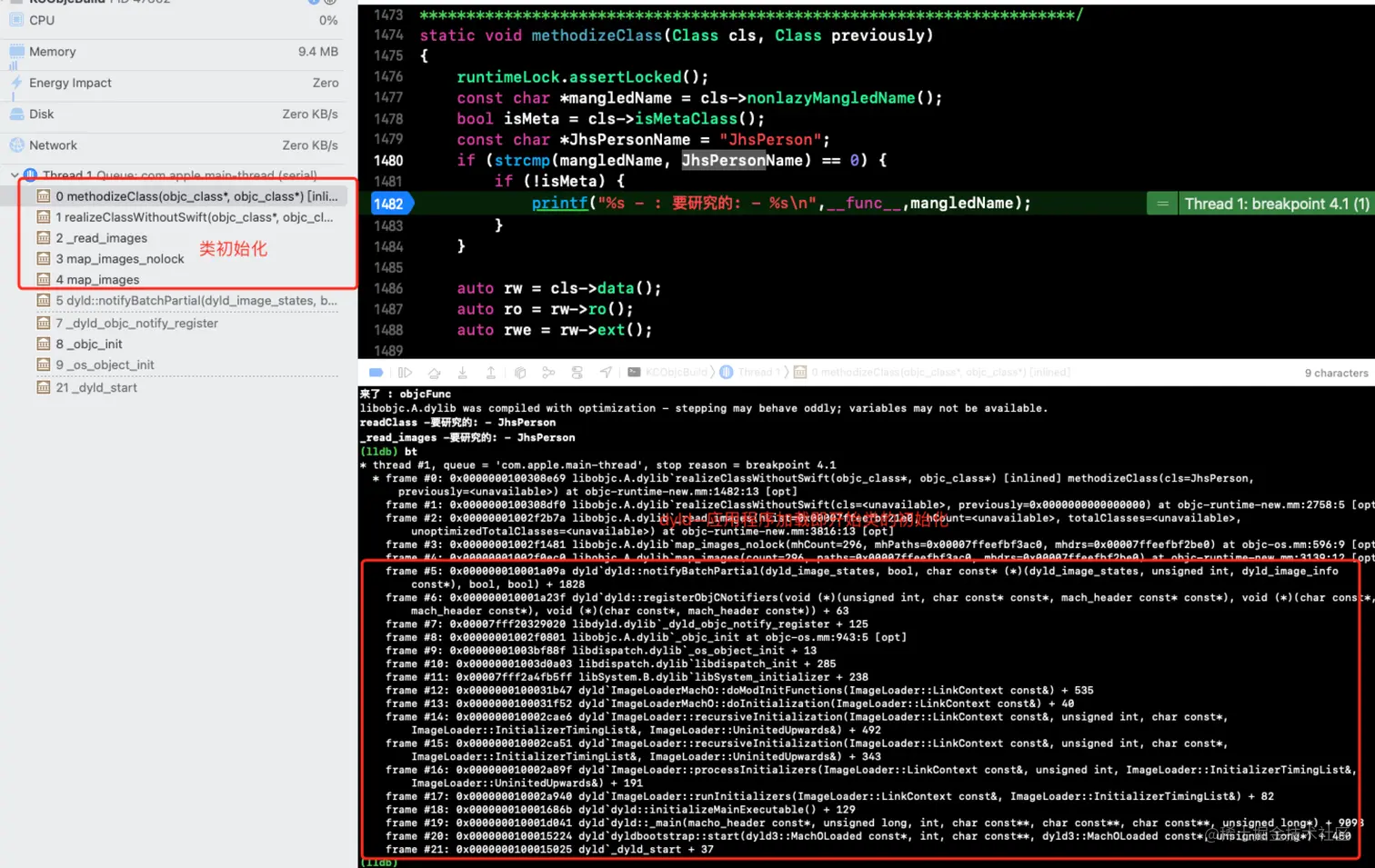The height and width of the screenshot is (868, 1375).
Task: Open the Disk gauge report
Action: tap(173, 114)
